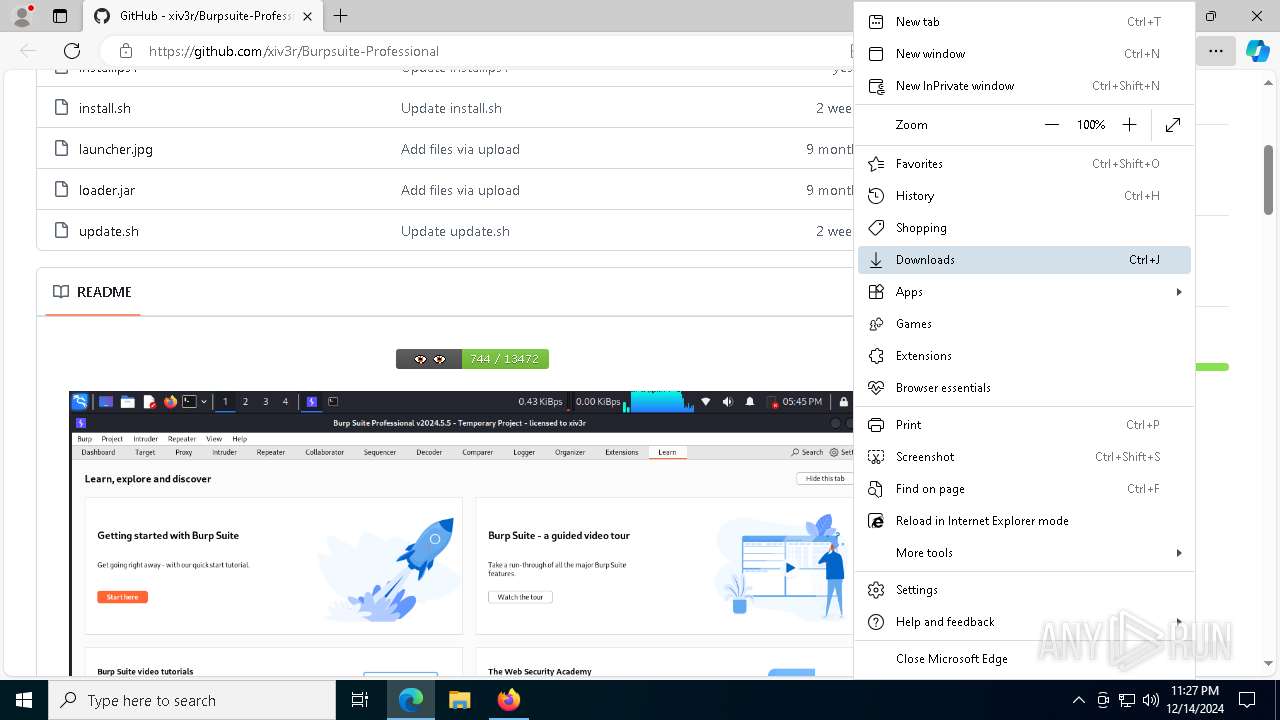Open New tab from Edge menu
1280x720 pixels.
coord(1024,22)
